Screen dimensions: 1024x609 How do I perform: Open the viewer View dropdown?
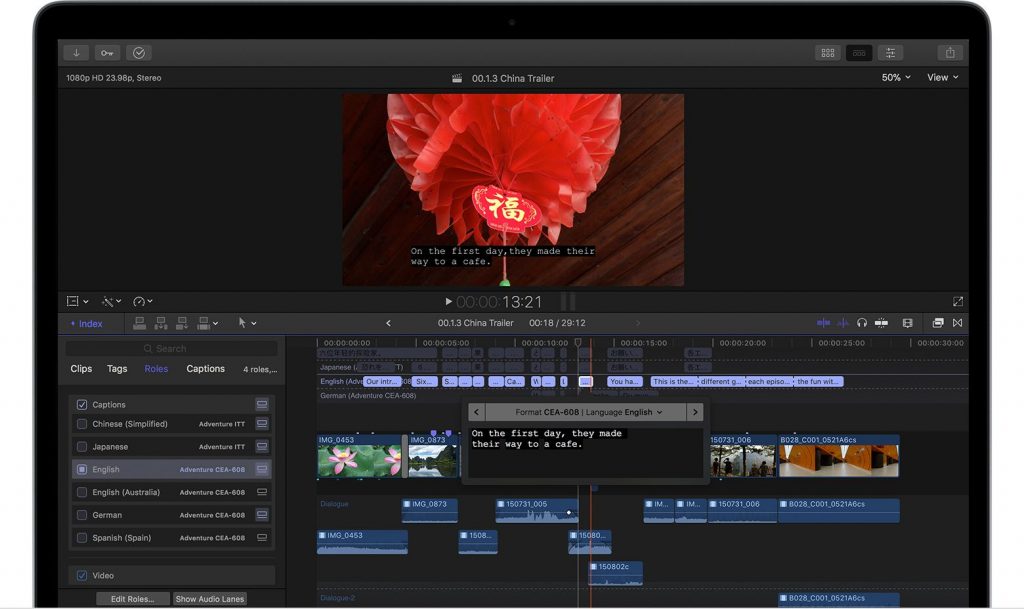[942, 78]
